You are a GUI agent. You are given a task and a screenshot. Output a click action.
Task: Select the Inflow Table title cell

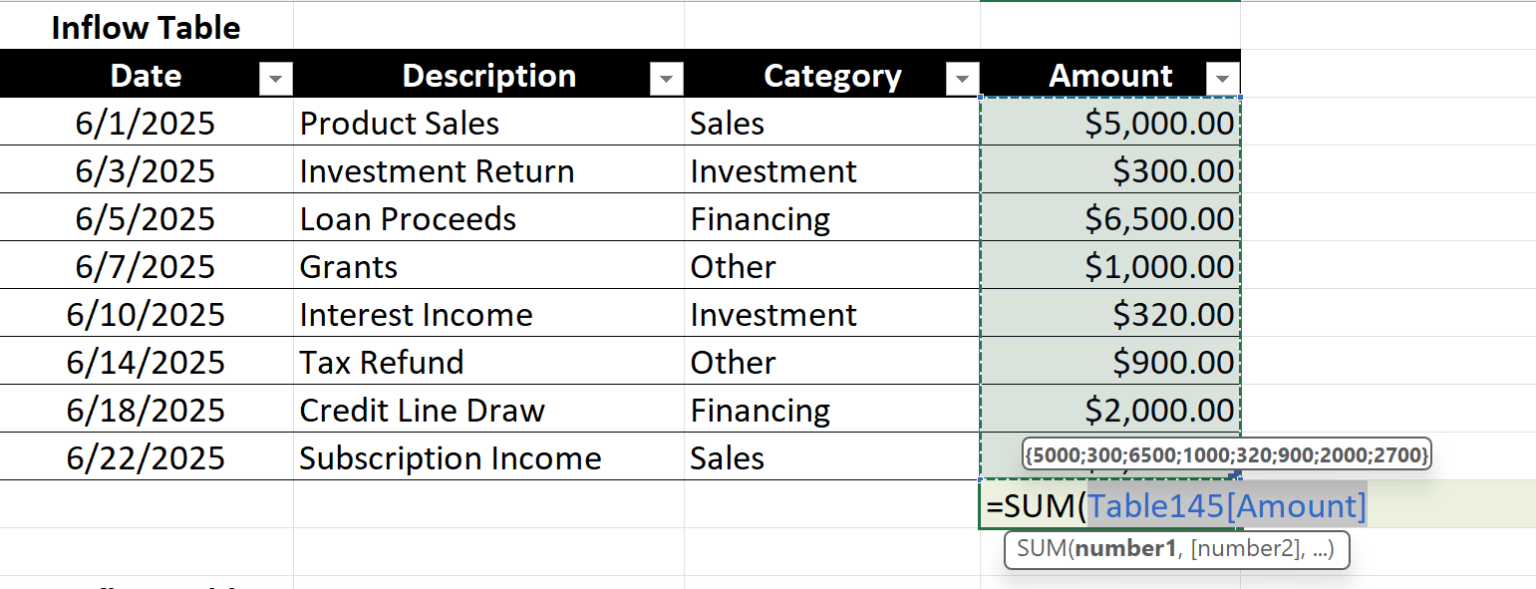[x=146, y=27]
